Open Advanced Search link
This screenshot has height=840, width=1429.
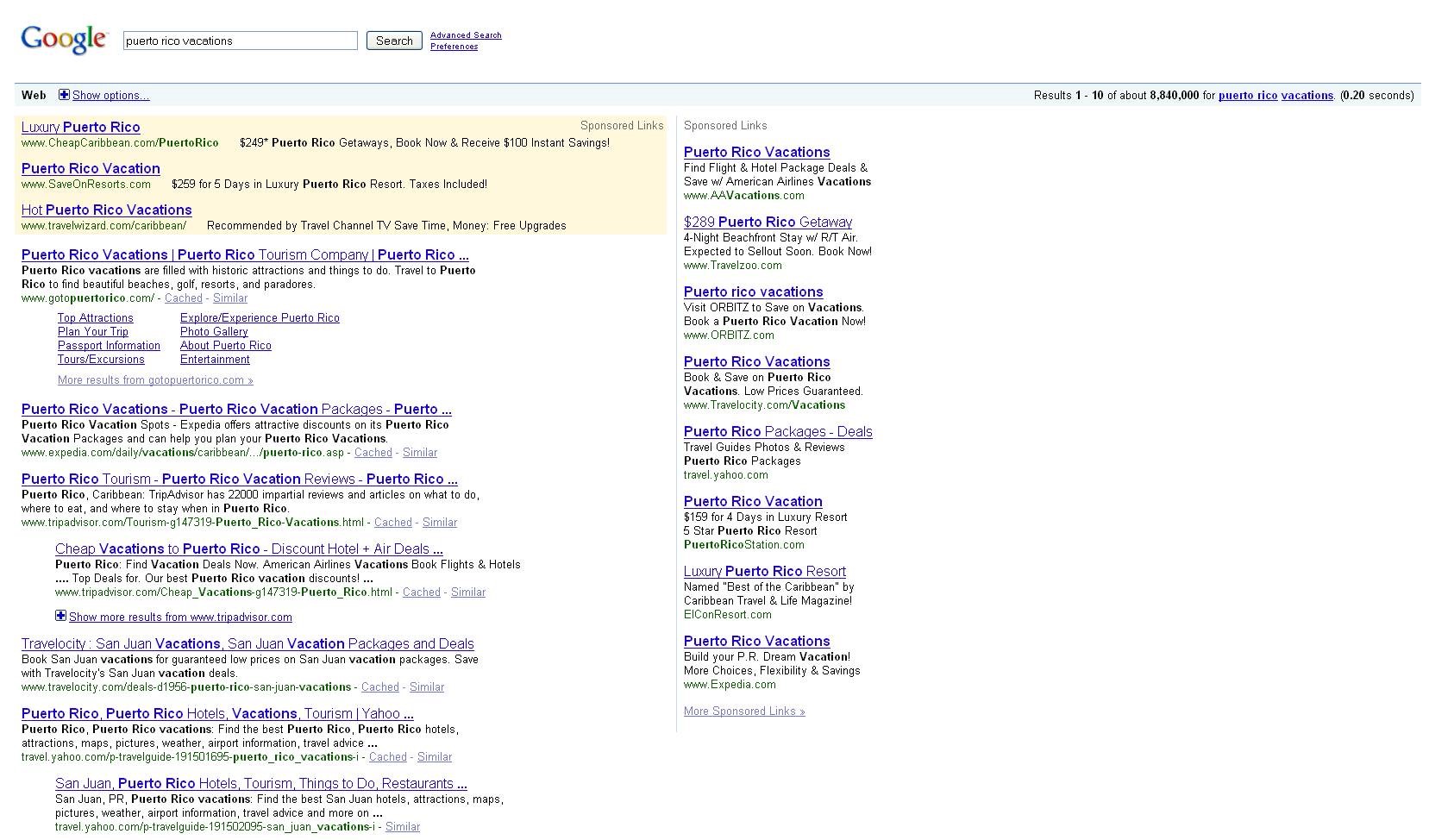466,35
